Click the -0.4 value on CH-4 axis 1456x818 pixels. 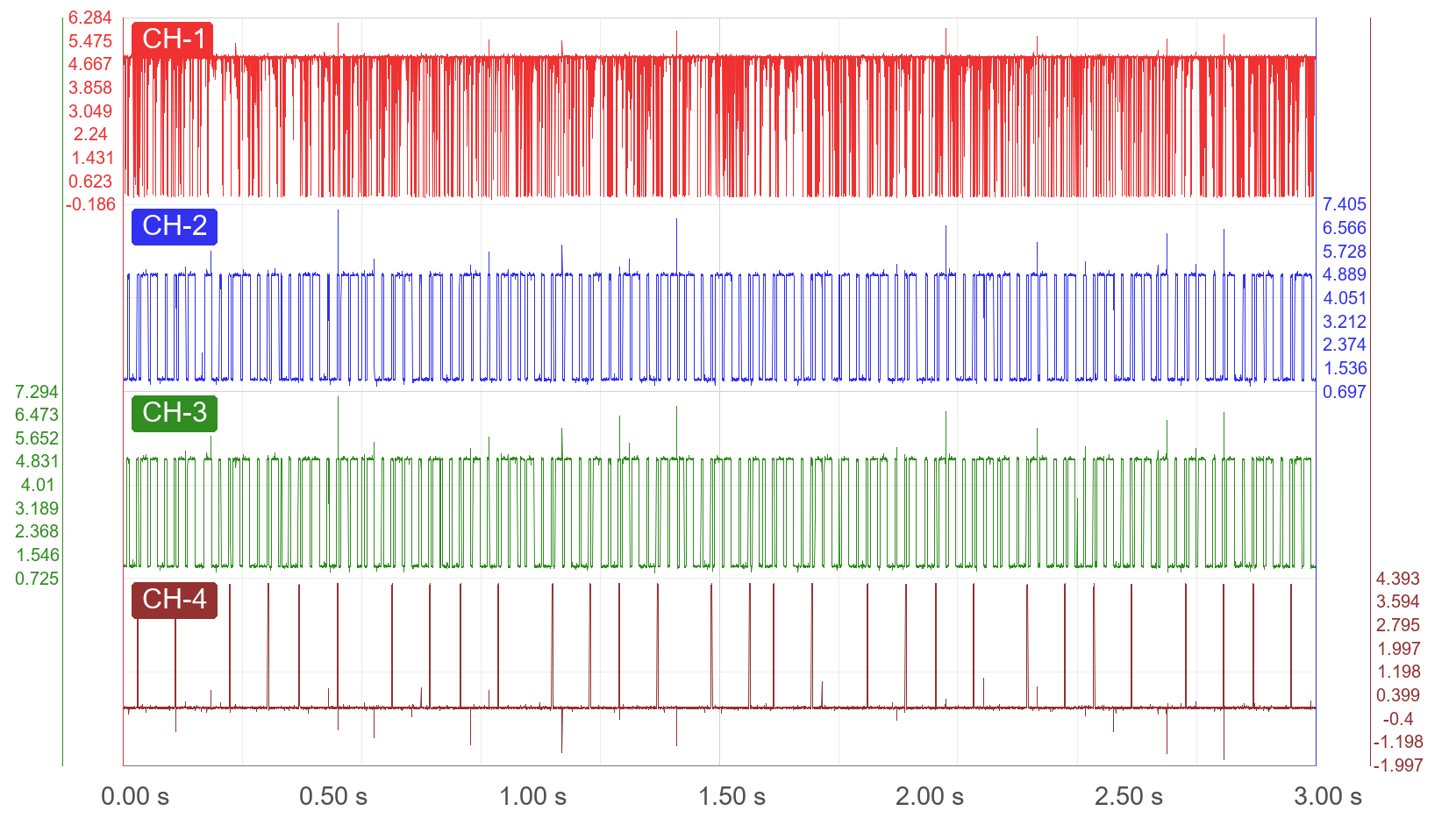pyautogui.click(x=1398, y=719)
